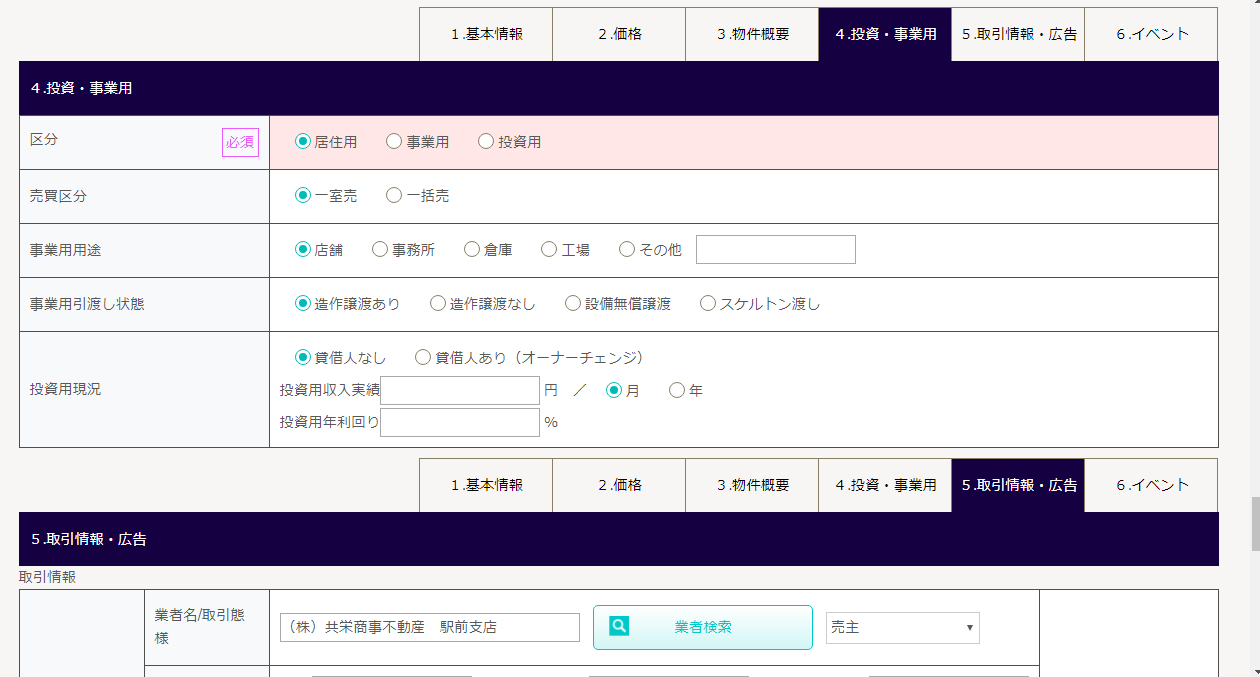Click the 投資用収入実績 input field
This screenshot has height=677, width=1260.
tap(460, 391)
